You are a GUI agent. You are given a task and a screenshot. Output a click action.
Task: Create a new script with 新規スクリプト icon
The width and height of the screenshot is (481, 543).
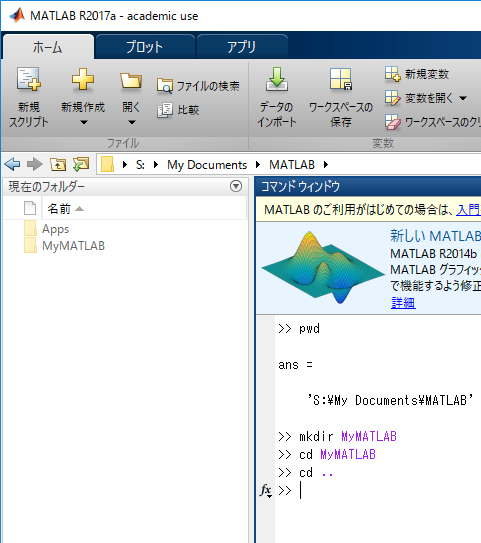(x=29, y=79)
